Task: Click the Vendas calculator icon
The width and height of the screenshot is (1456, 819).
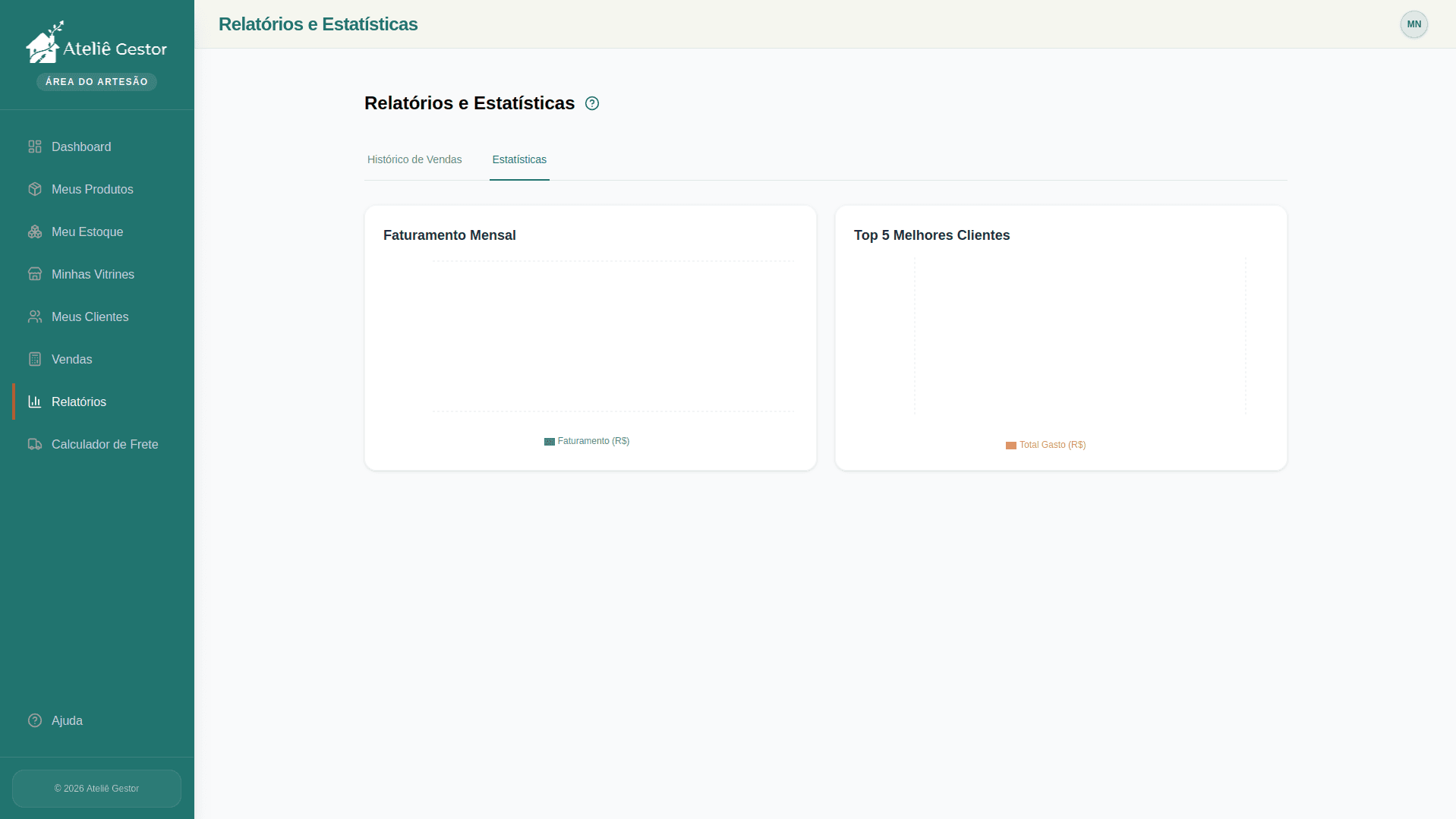Action: tap(35, 359)
